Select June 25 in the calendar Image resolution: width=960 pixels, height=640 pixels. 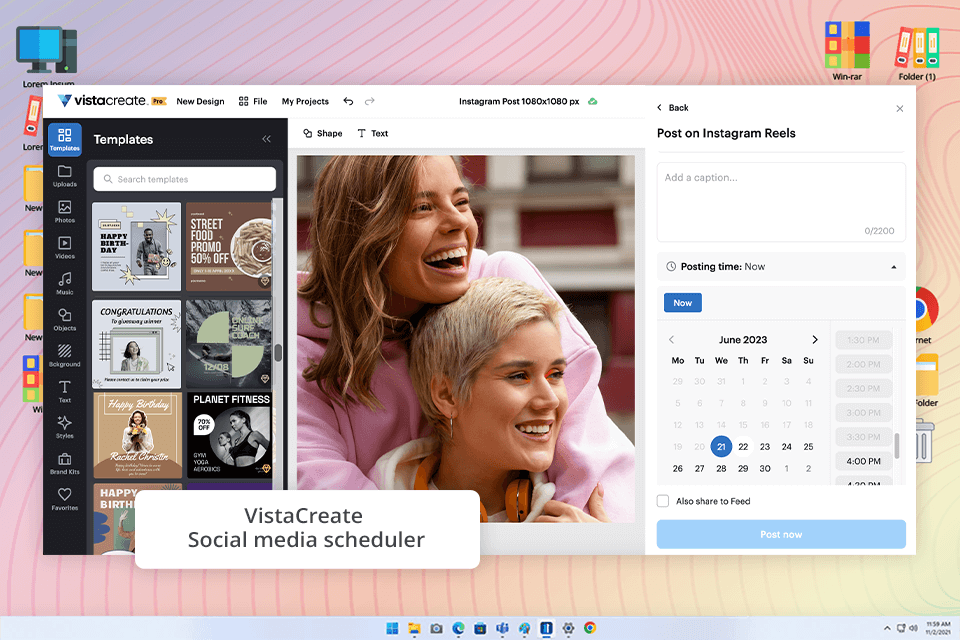(x=808, y=446)
